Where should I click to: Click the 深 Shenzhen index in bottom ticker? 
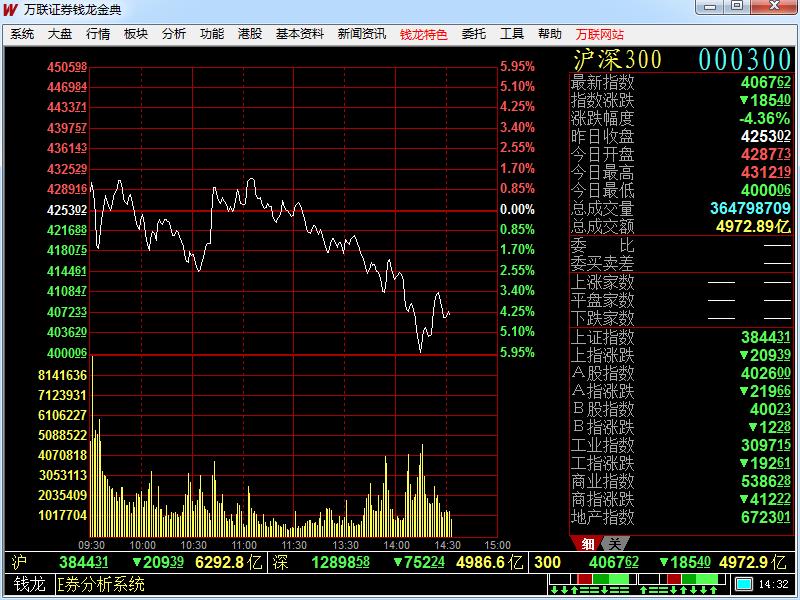281,563
